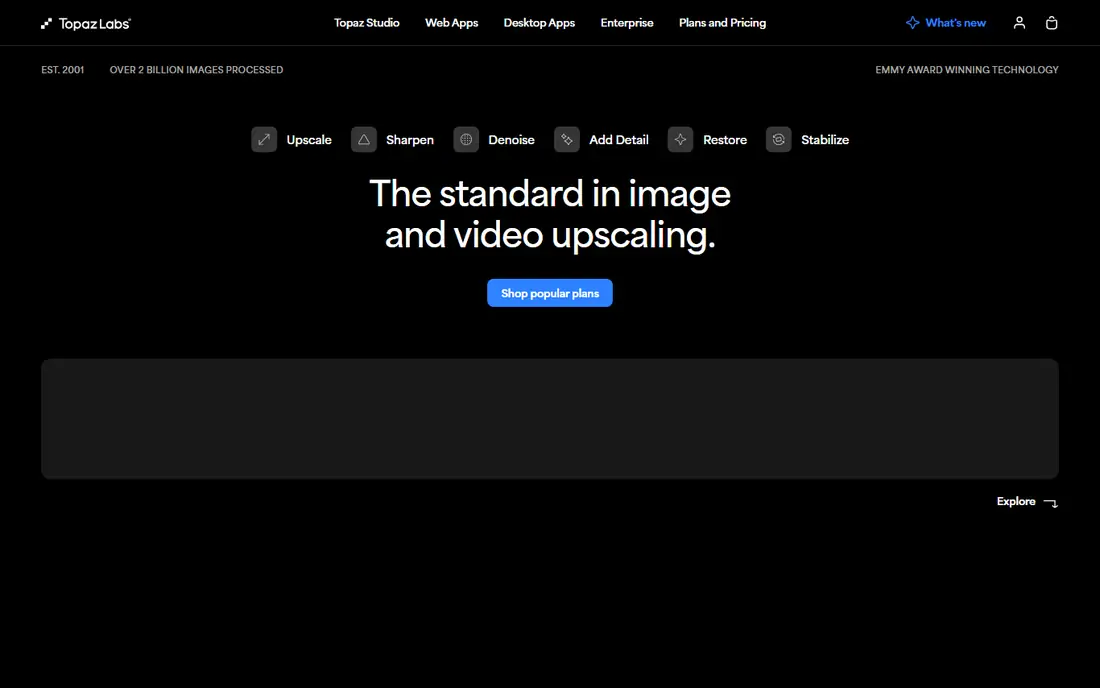Click the Restore sparkle icon
1100x688 pixels.
pos(680,140)
